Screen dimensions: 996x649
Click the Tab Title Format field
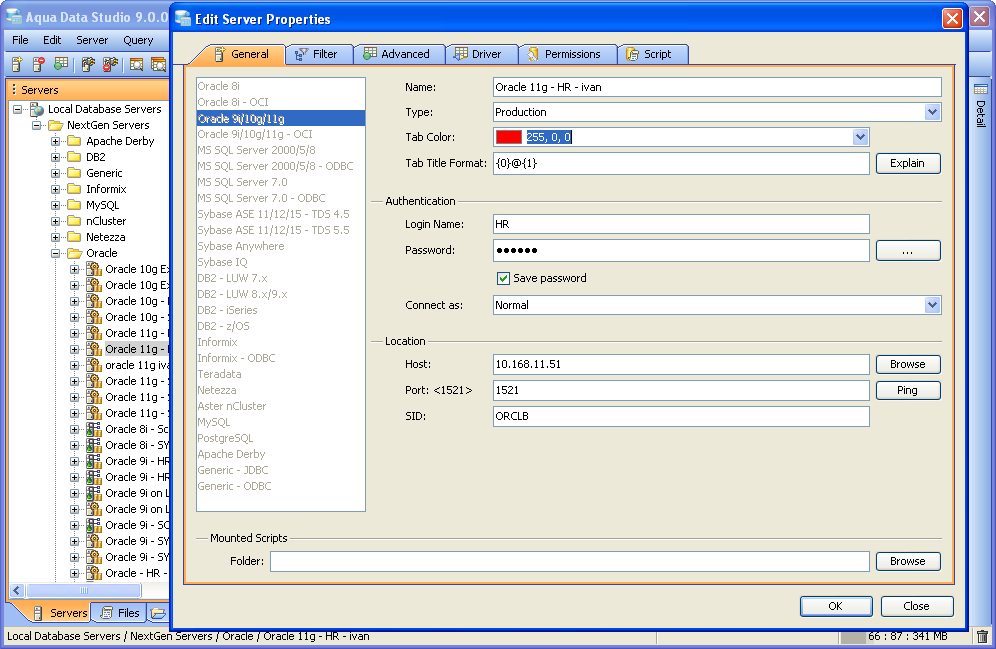pyautogui.click(x=681, y=163)
